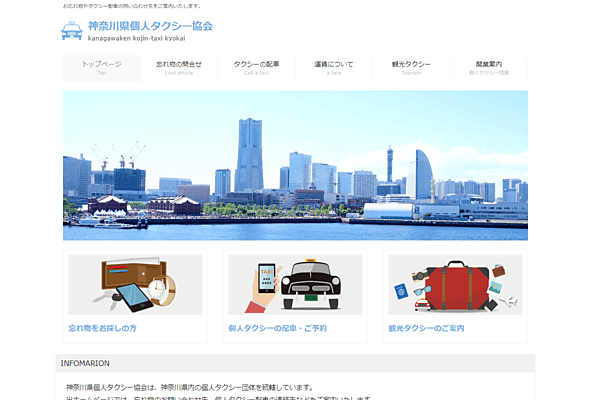
Task: Open the 神奈川県個人タクシー協会 site title link
Action: tap(150, 26)
